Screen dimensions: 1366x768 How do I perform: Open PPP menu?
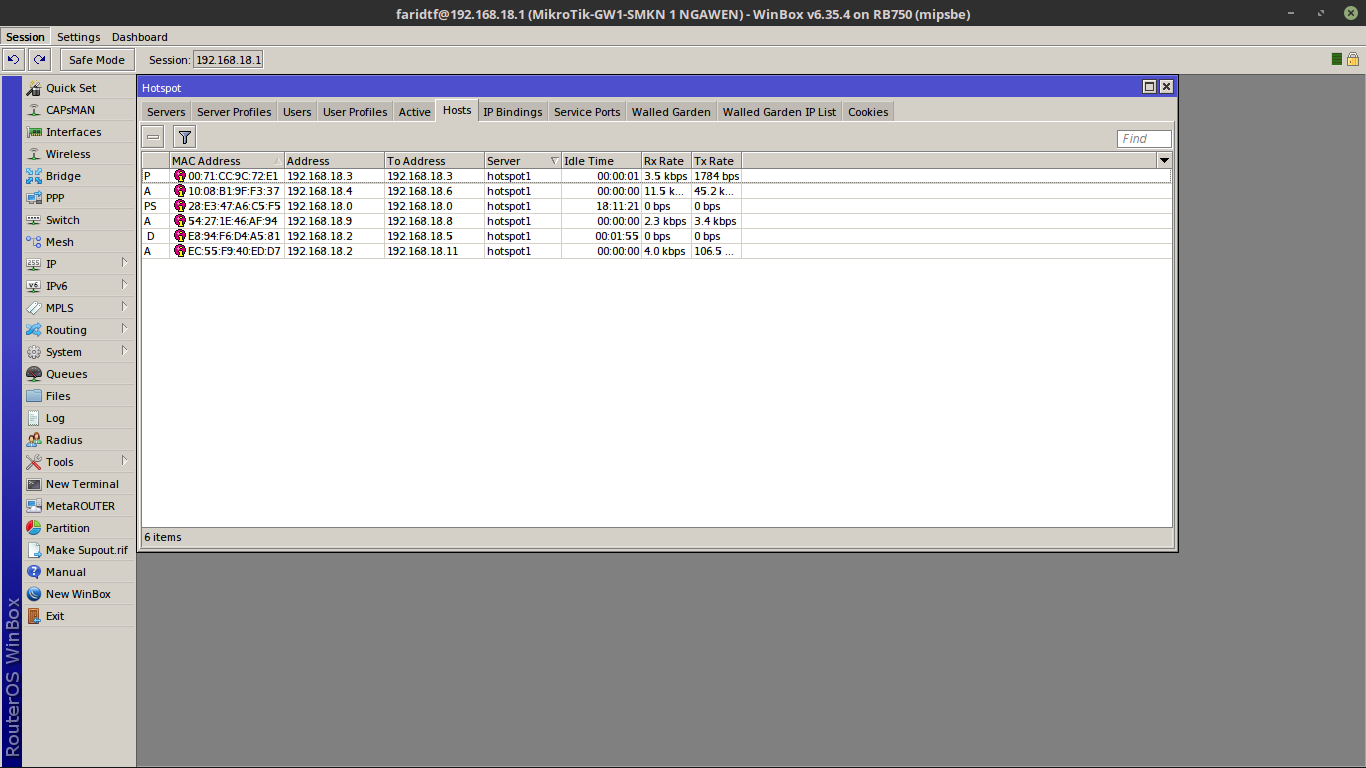point(78,198)
